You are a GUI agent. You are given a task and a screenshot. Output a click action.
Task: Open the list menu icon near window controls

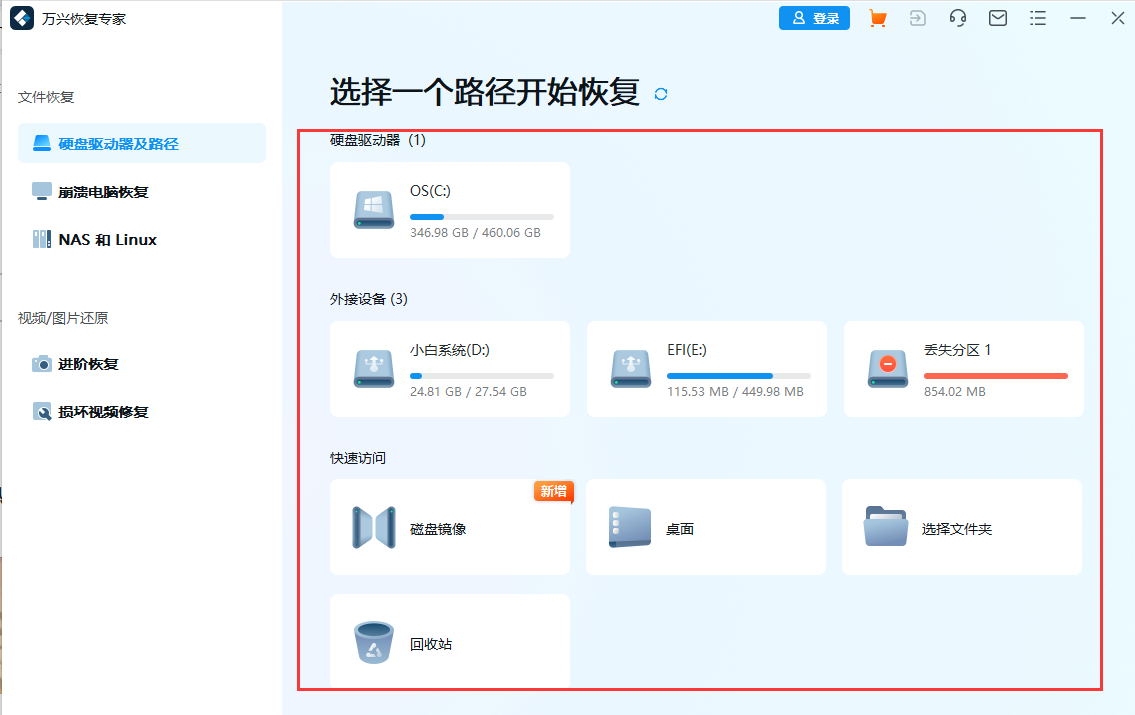pyautogui.click(x=1037, y=18)
